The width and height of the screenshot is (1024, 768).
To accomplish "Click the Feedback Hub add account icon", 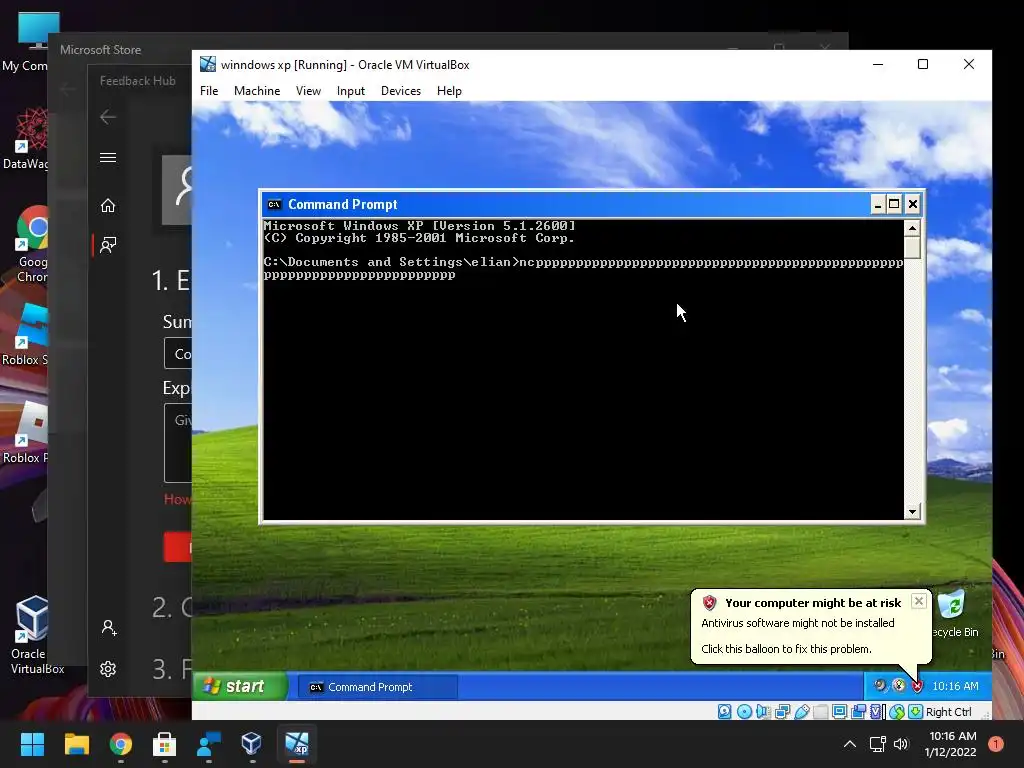I will click(109, 628).
